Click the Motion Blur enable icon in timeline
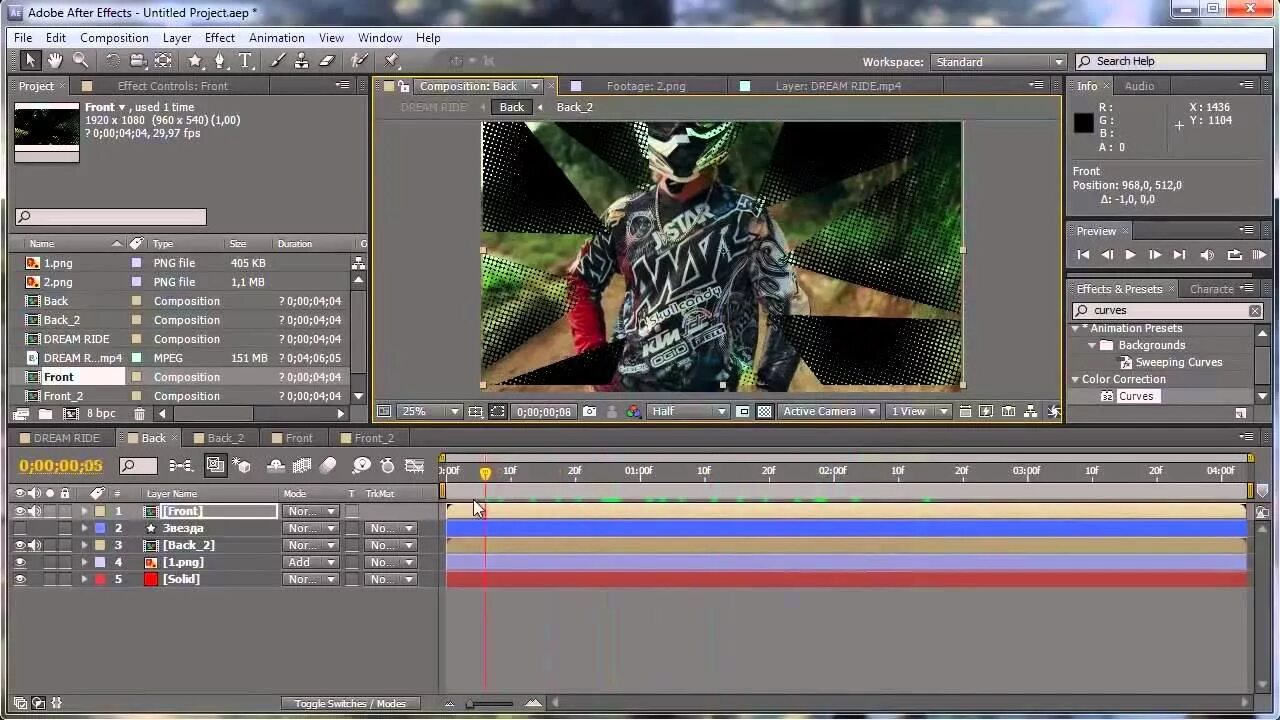1280x720 pixels. pos(329,465)
